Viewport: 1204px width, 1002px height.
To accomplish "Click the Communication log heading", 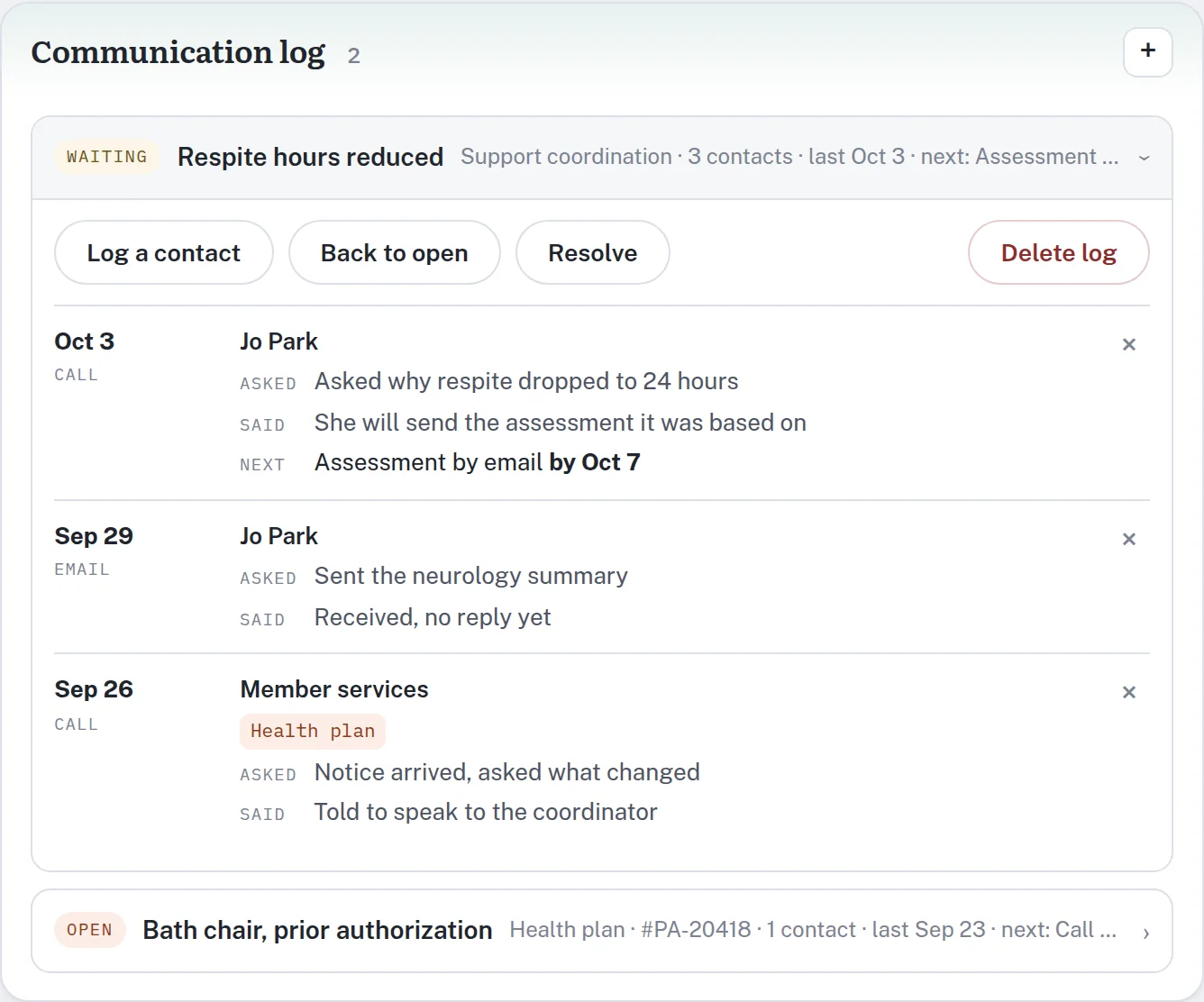I will pos(178,52).
